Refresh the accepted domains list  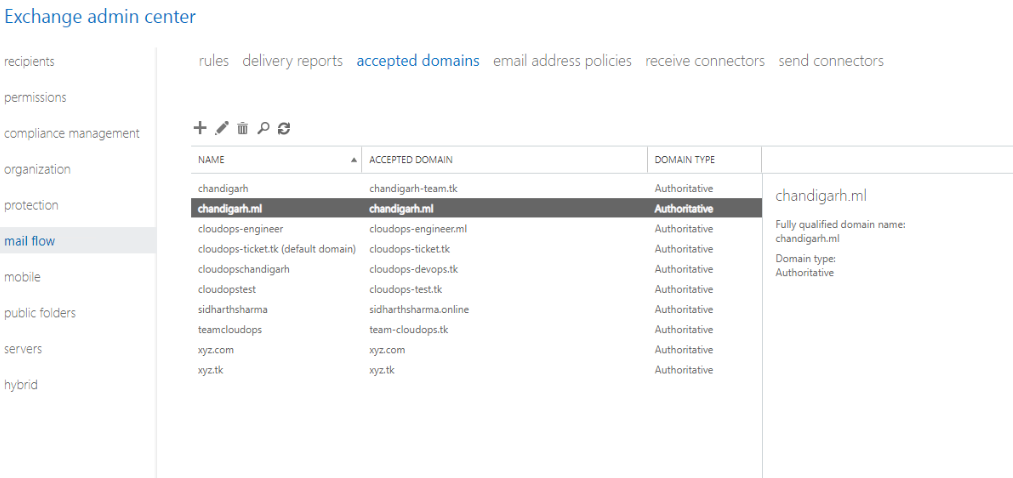click(x=284, y=129)
